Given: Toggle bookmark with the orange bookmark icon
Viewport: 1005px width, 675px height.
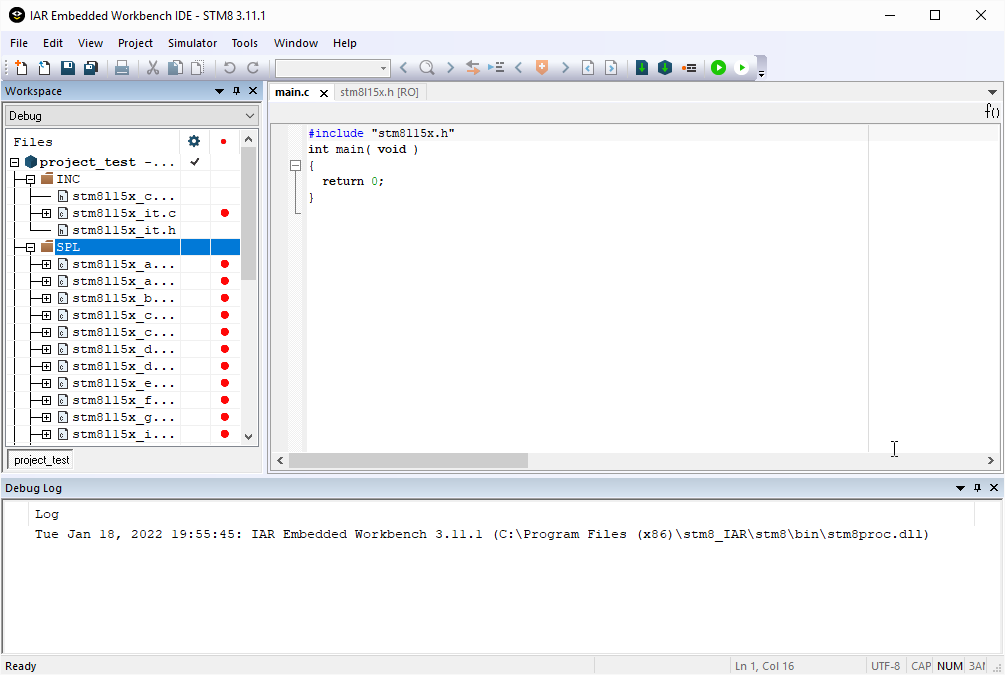Looking at the screenshot, I should [x=542, y=67].
